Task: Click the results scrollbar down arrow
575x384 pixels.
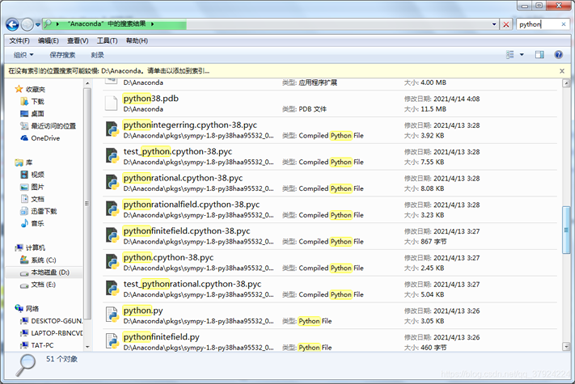Action: pos(566,346)
